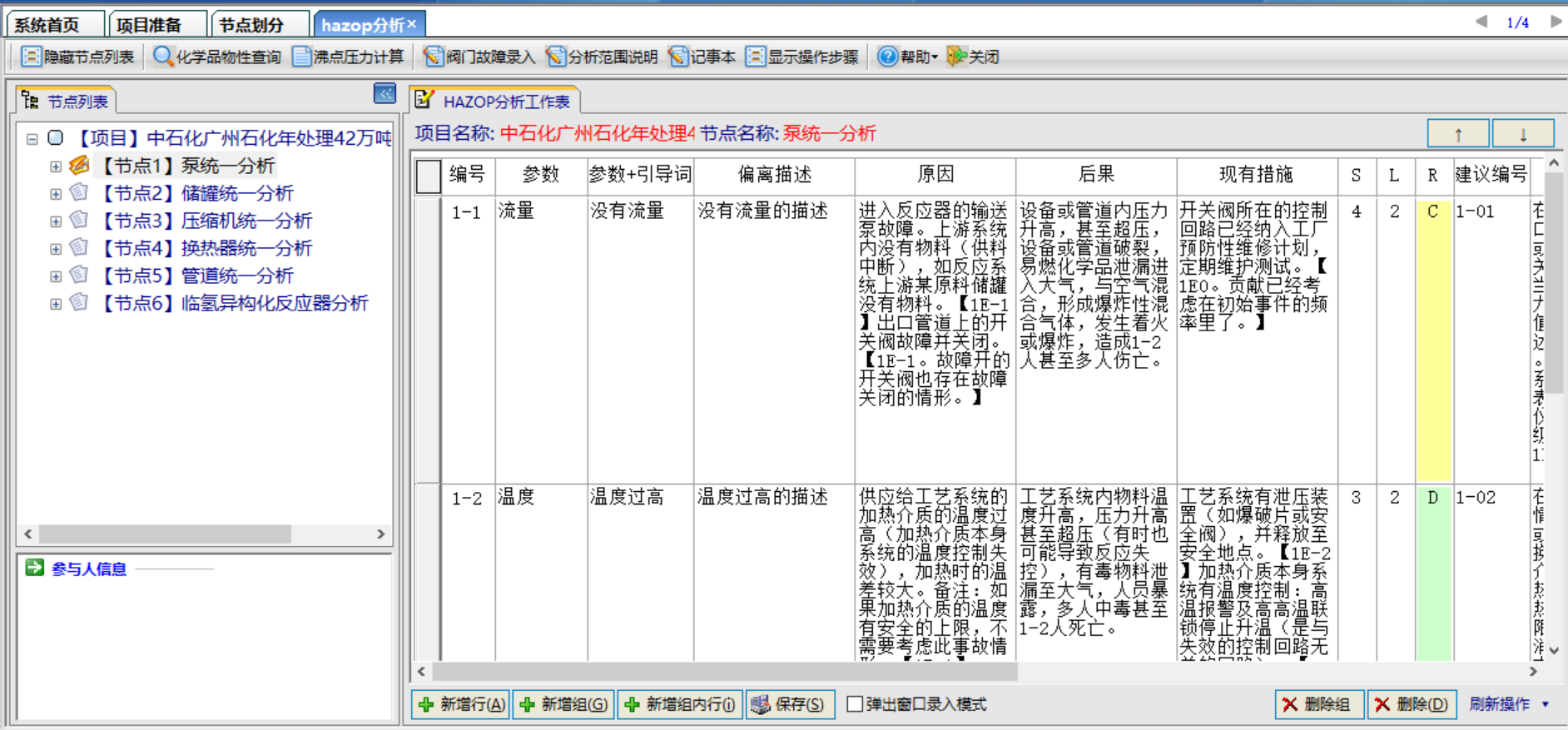Click the 隐藏节点列表 toolbar icon
1568x730 pixels.
(x=31, y=57)
